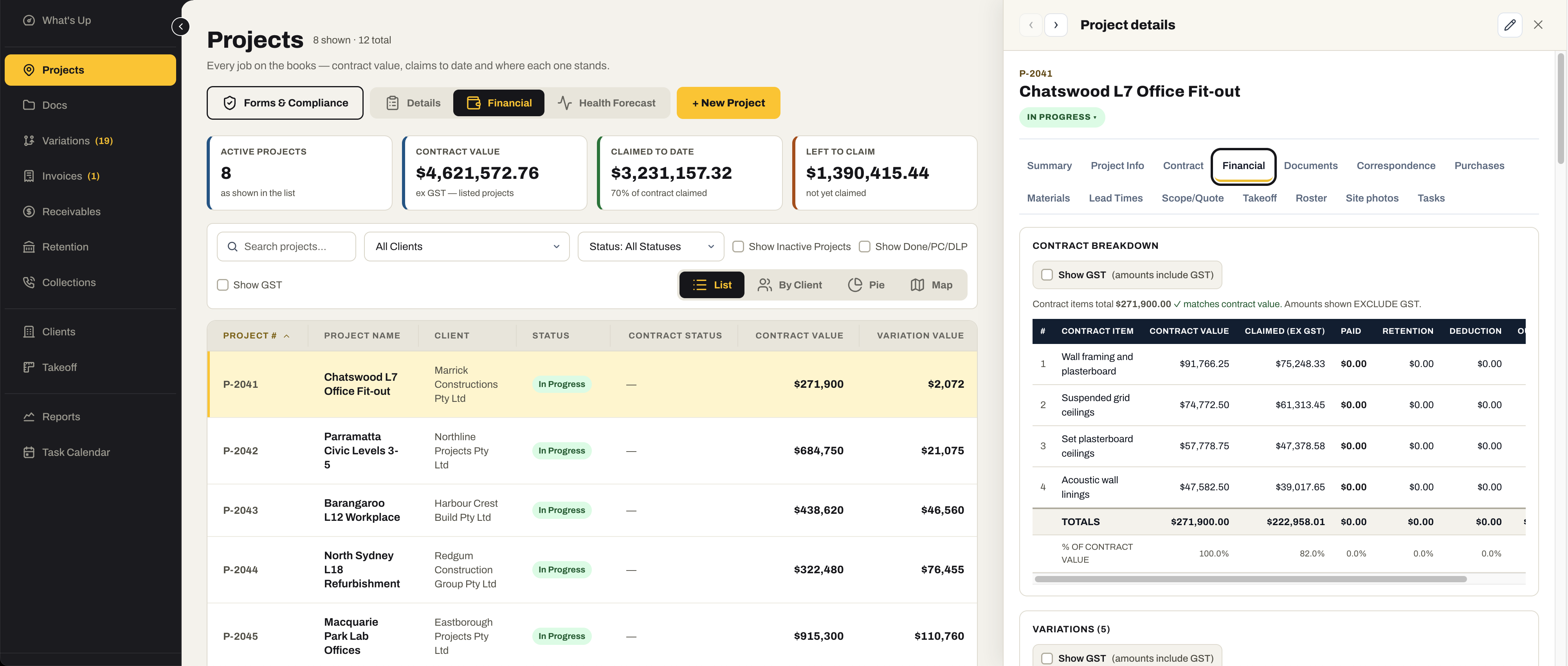This screenshot has height=666, width=1568.
Task: Sort by the Project # column header
Action: click(256, 335)
